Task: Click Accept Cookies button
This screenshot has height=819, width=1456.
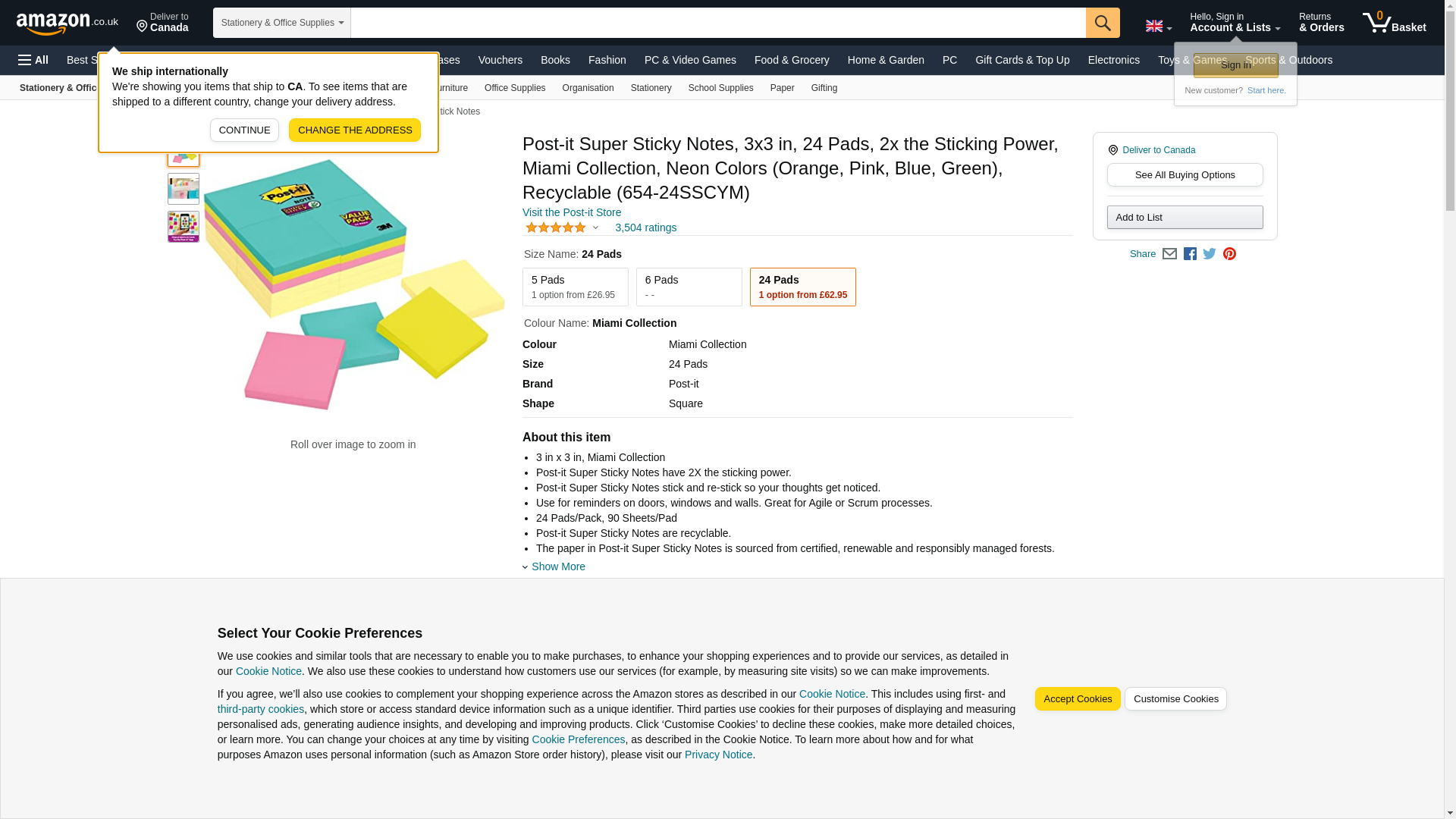Action: pos(1077,698)
